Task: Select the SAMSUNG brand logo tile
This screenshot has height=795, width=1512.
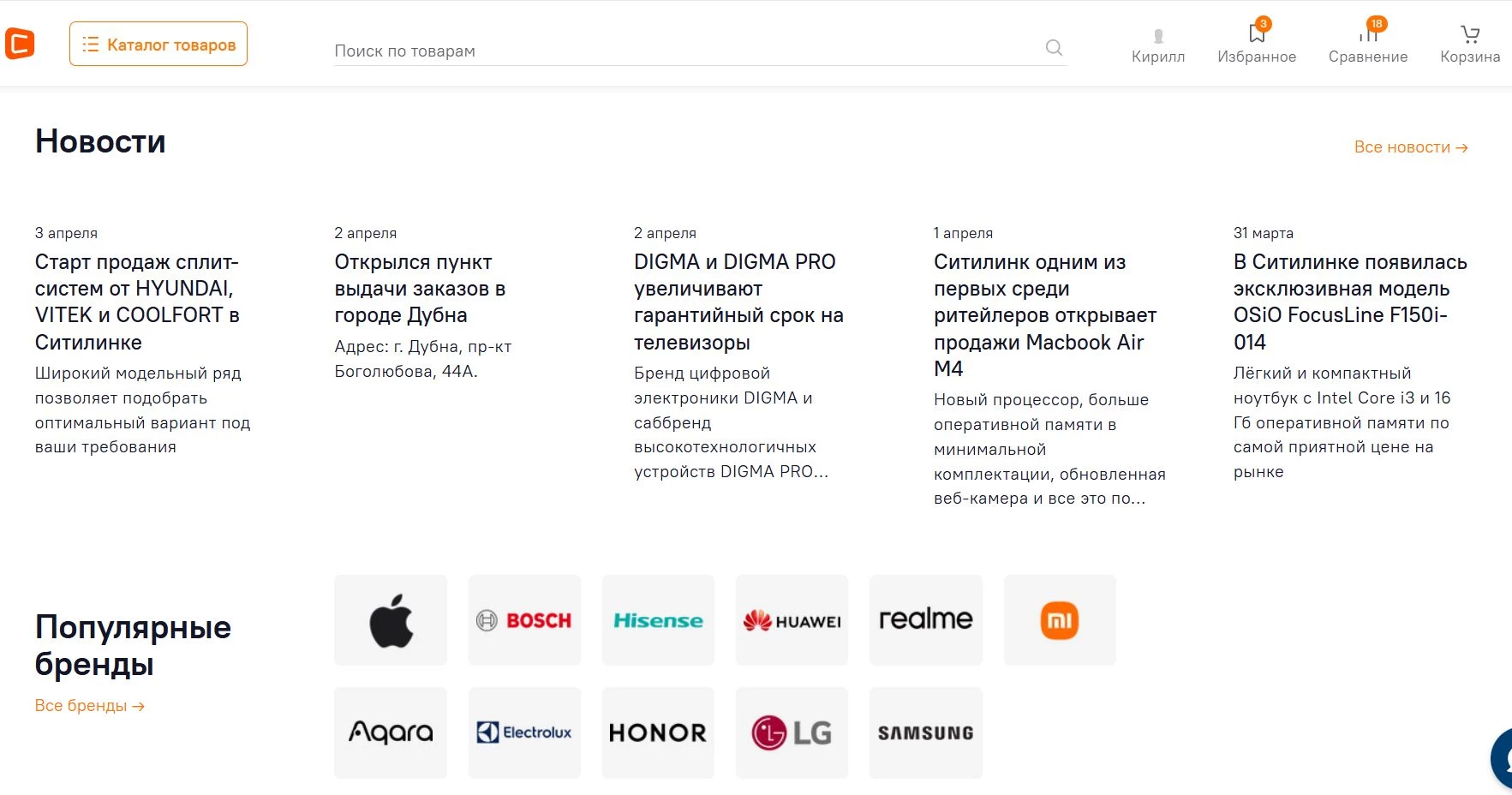Action: click(926, 732)
